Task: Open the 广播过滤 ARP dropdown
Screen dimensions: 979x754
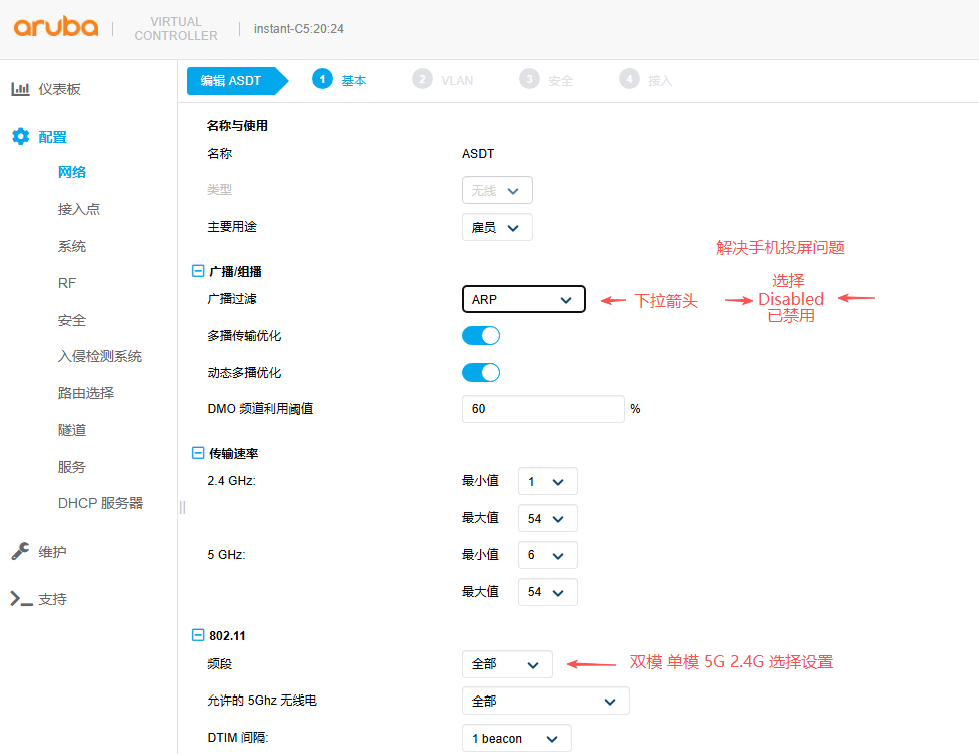Action: pos(523,299)
